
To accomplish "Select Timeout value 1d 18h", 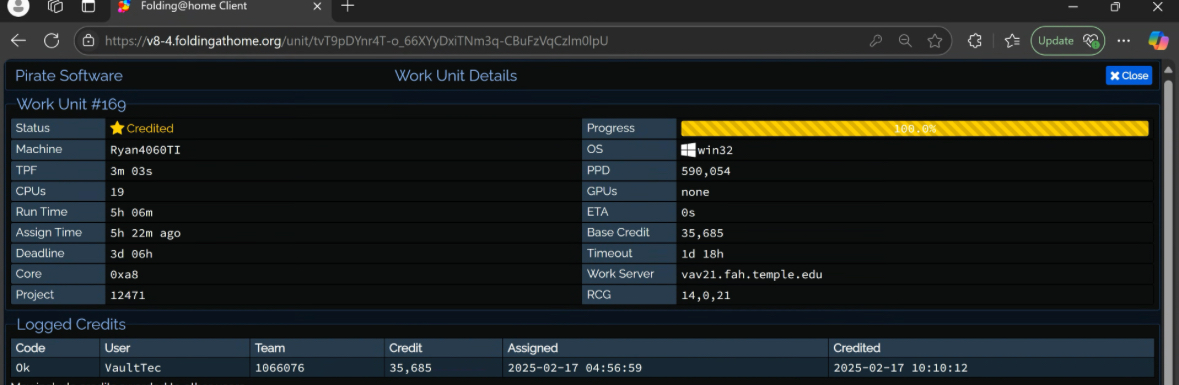I will coord(702,253).
